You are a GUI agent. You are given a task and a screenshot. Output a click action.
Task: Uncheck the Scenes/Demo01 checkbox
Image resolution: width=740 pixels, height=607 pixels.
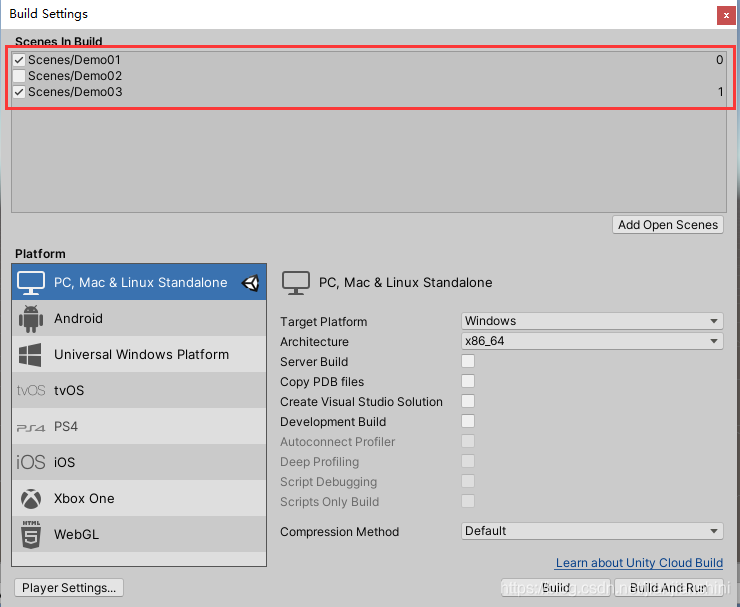pyautogui.click(x=19, y=60)
